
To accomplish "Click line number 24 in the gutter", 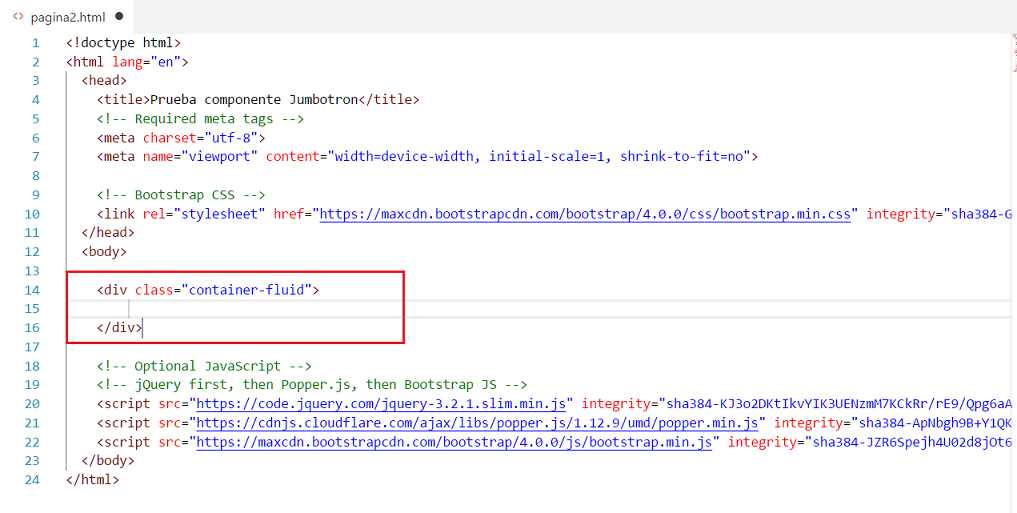I will click(x=32, y=480).
